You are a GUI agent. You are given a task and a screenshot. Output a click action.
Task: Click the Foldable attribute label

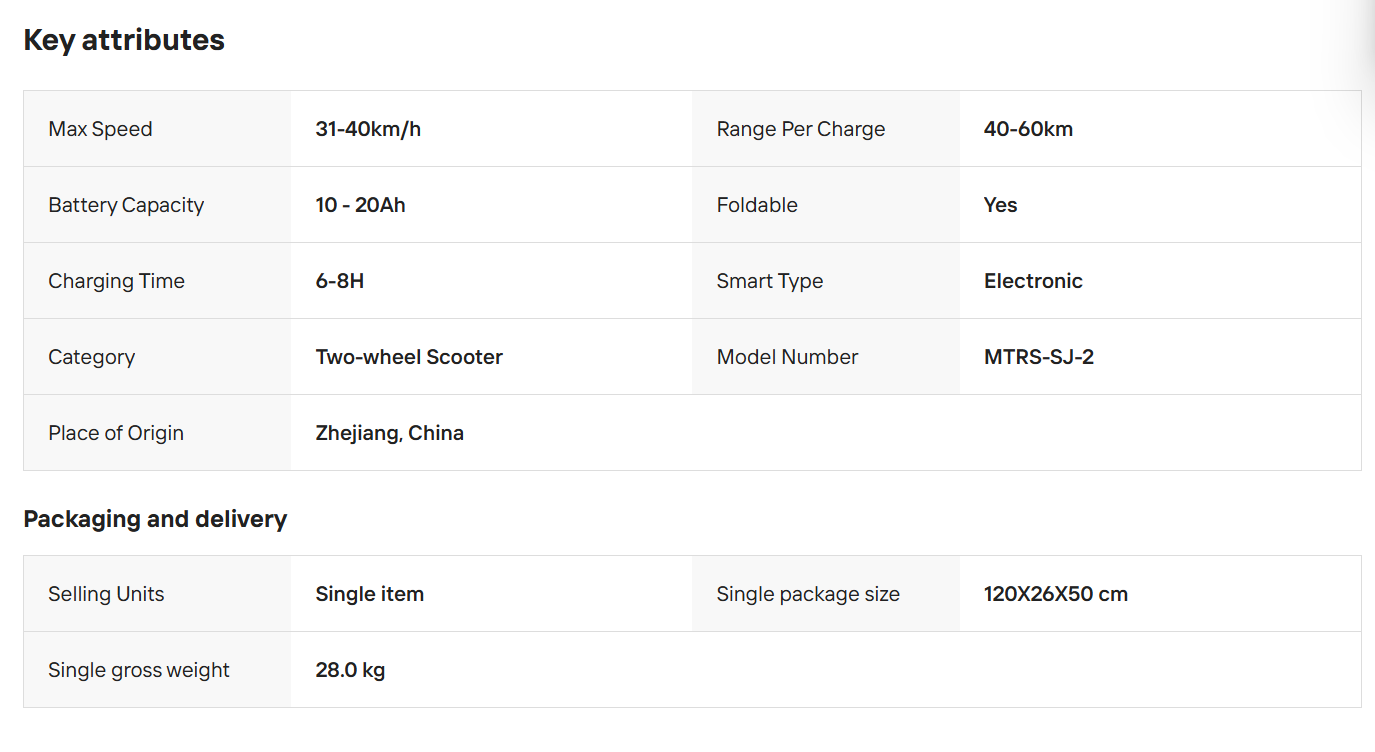(757, 205)
